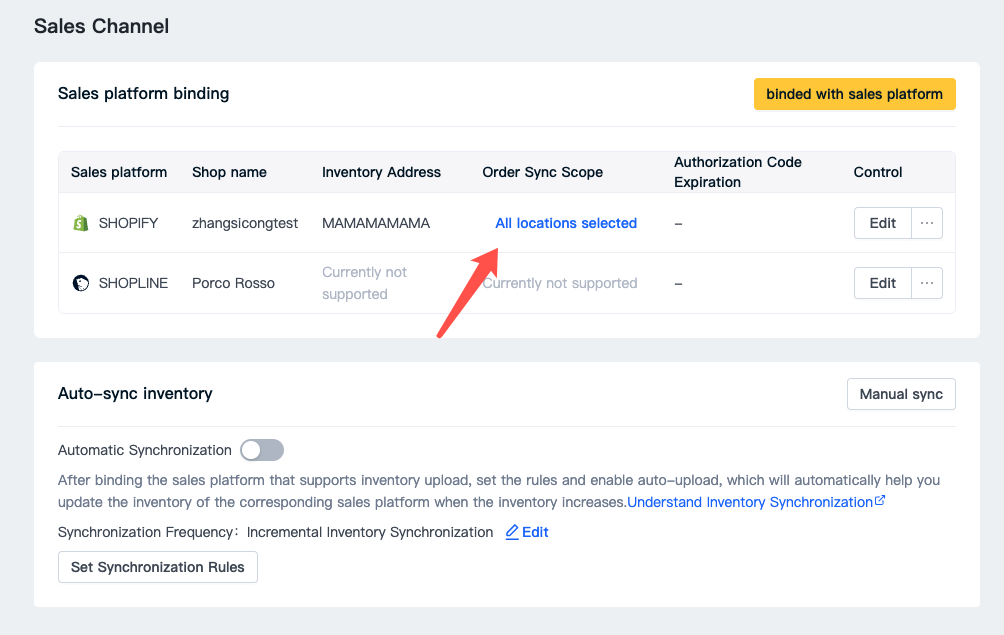Click the pencil edit icon for synchronization frequency
The height and width of the screenshot is (635, 1004).
[x=512, y=532]
